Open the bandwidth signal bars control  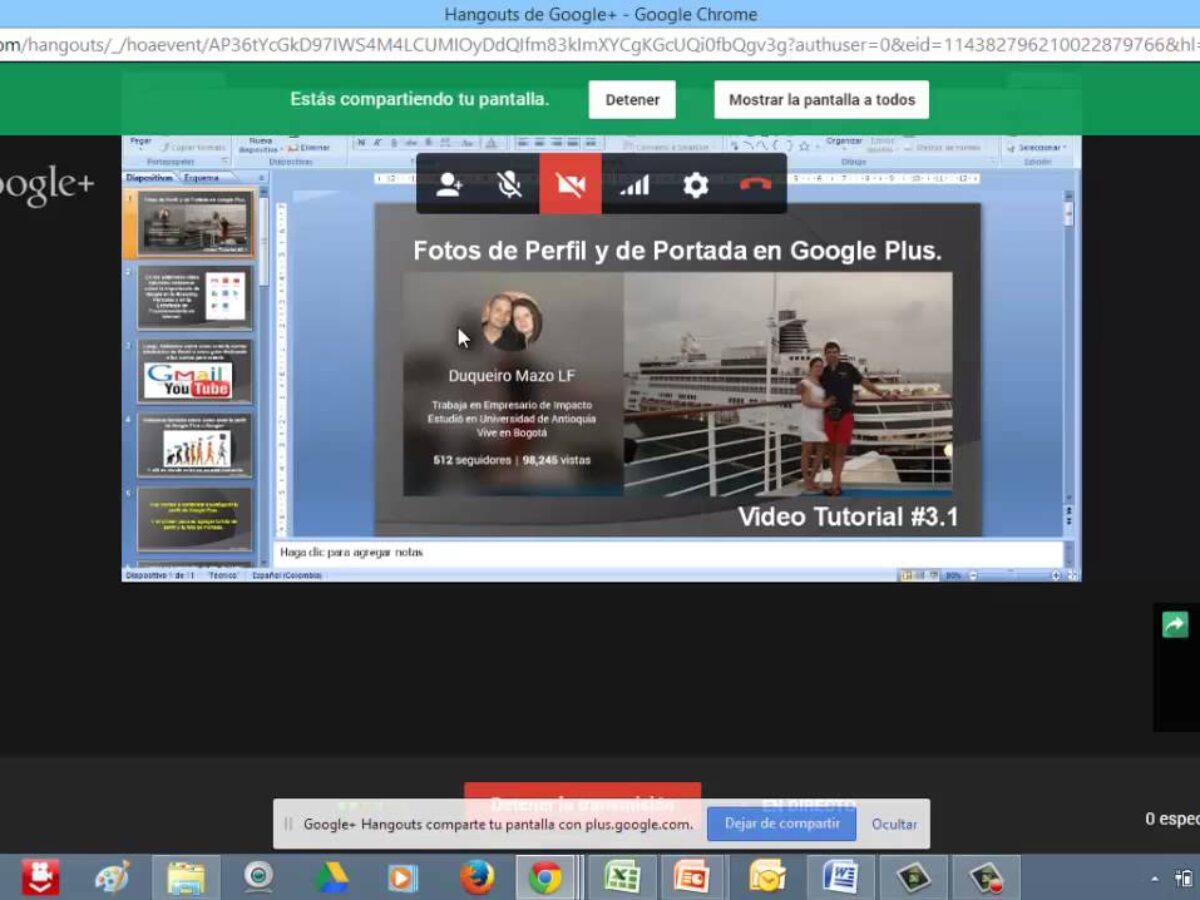634,185
